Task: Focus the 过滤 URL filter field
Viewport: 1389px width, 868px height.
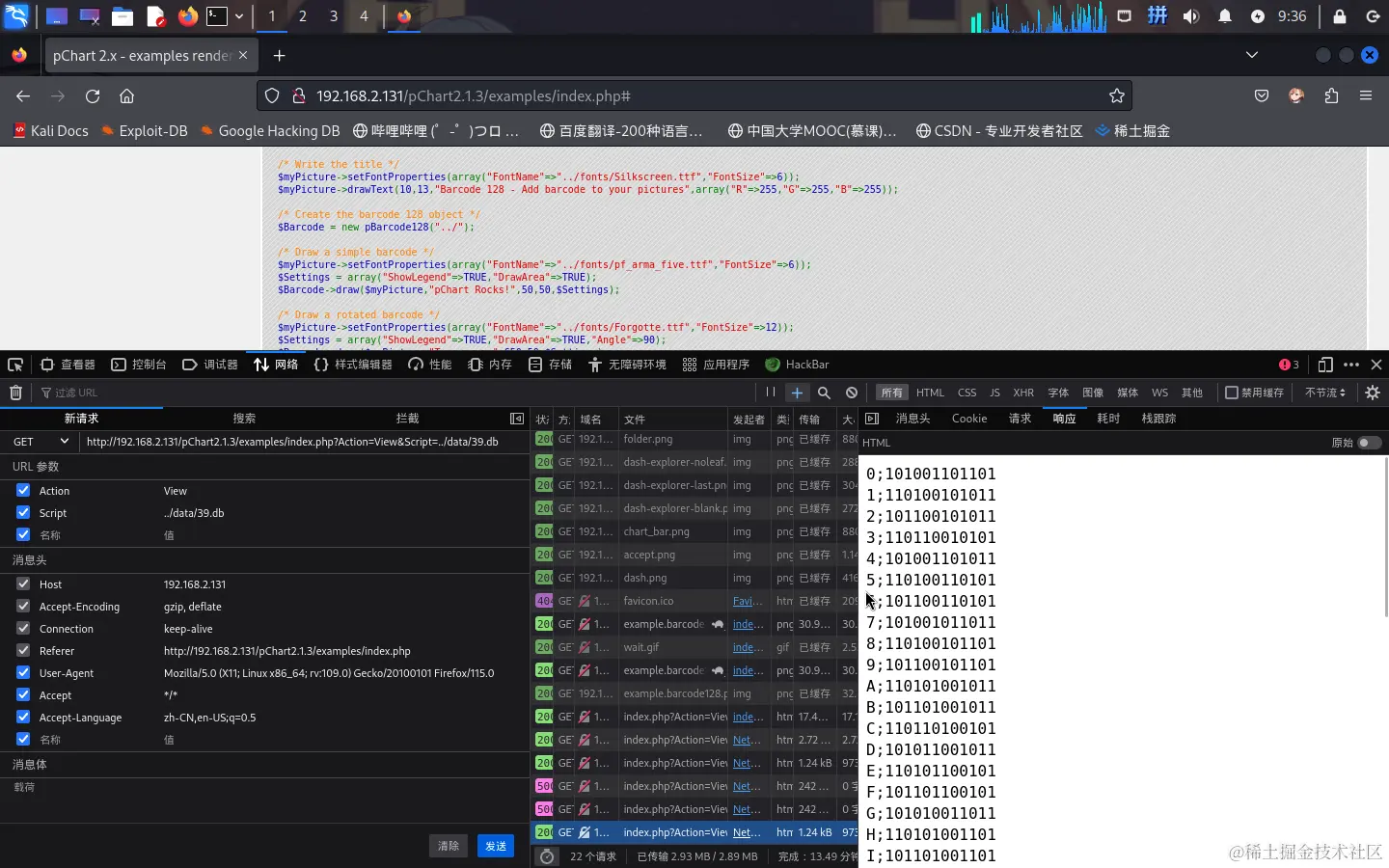Action: click(x=395, y=393)
